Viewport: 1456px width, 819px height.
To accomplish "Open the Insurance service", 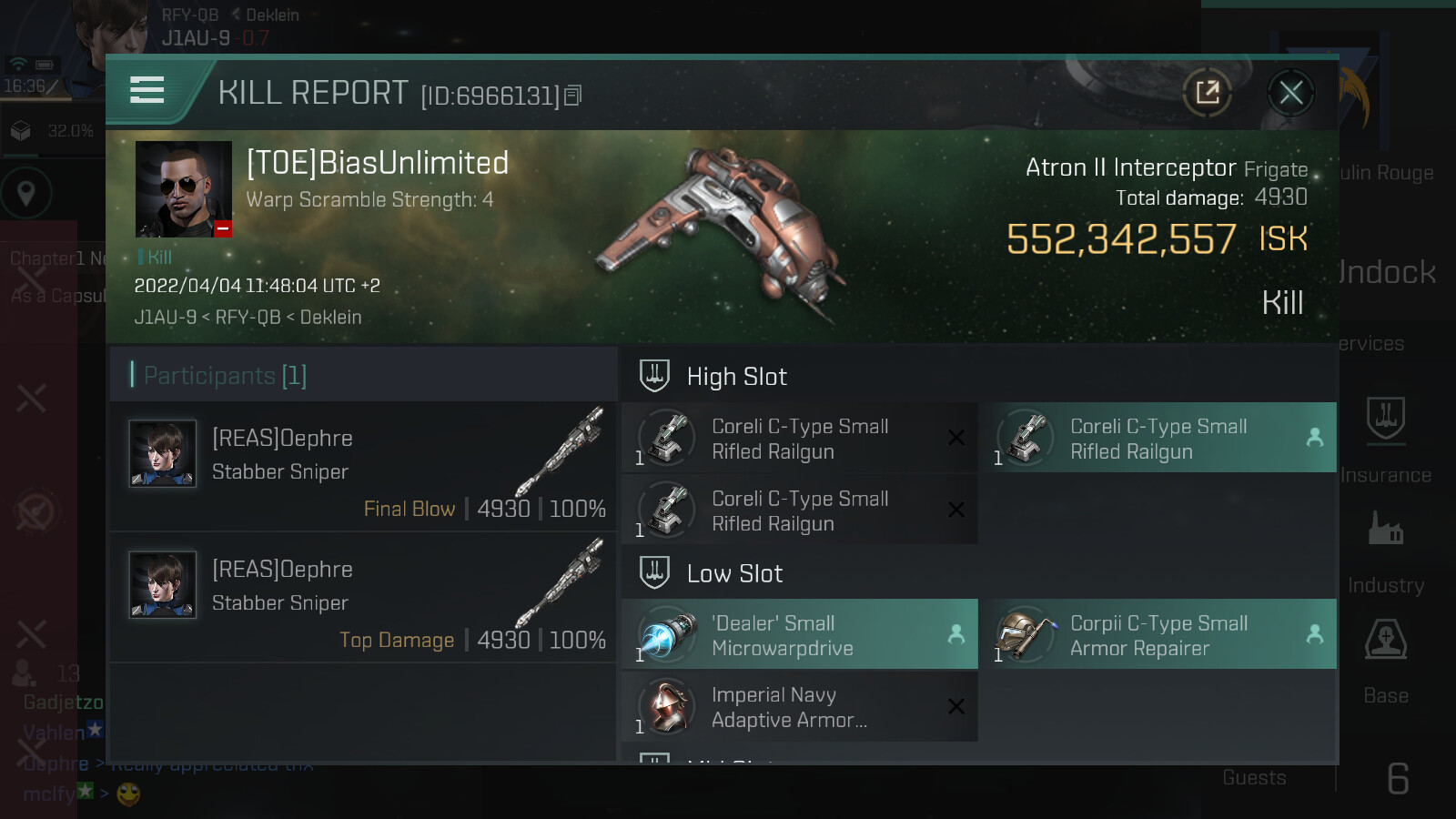I will pos(1386,435).
